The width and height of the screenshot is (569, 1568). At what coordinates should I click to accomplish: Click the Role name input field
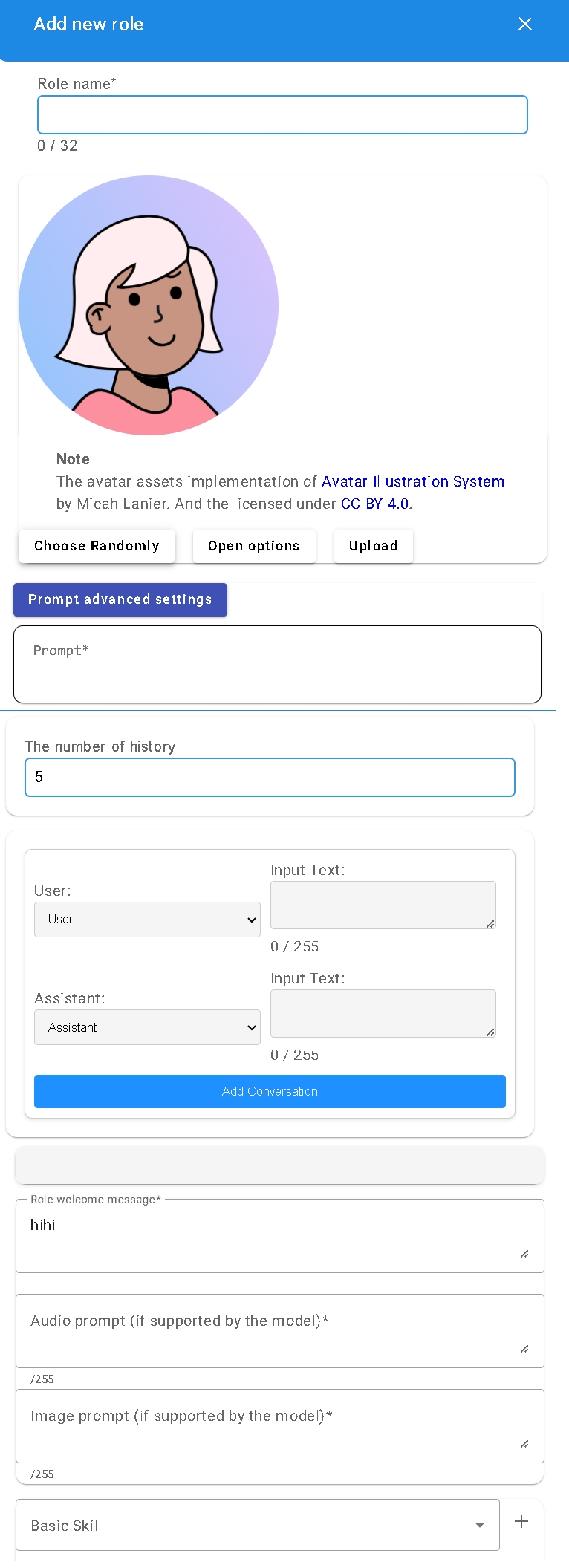click(282, 115)
